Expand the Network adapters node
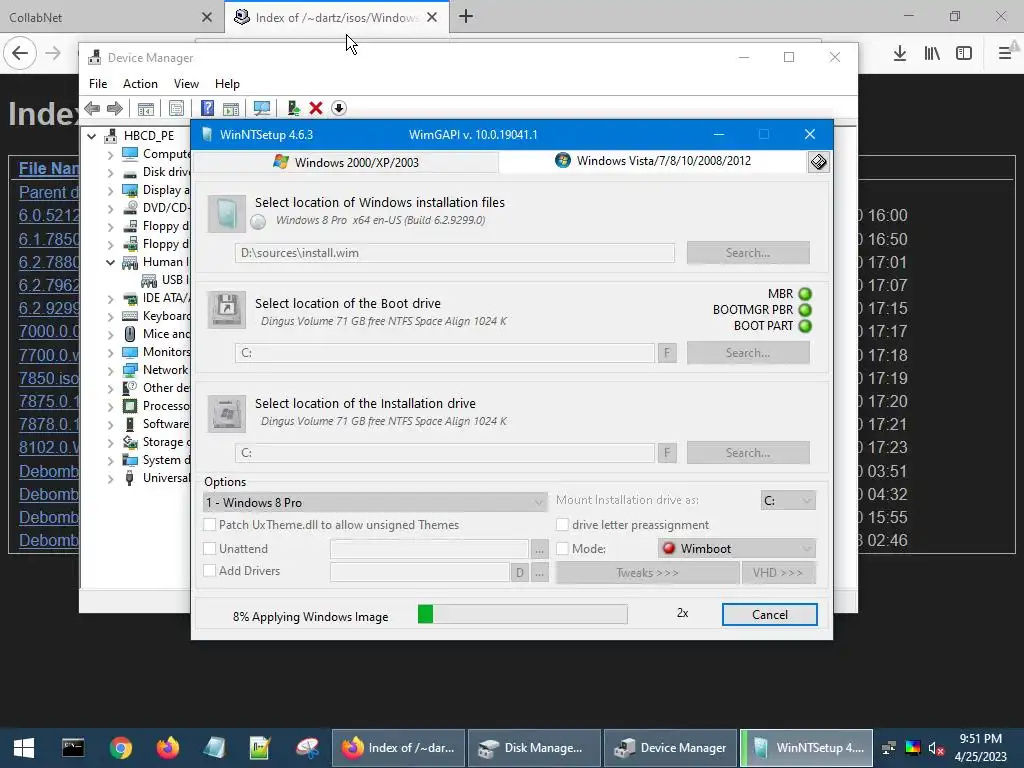Image resolution: width=1024 pixels, height=768 pixels. [x=110, y=370]
